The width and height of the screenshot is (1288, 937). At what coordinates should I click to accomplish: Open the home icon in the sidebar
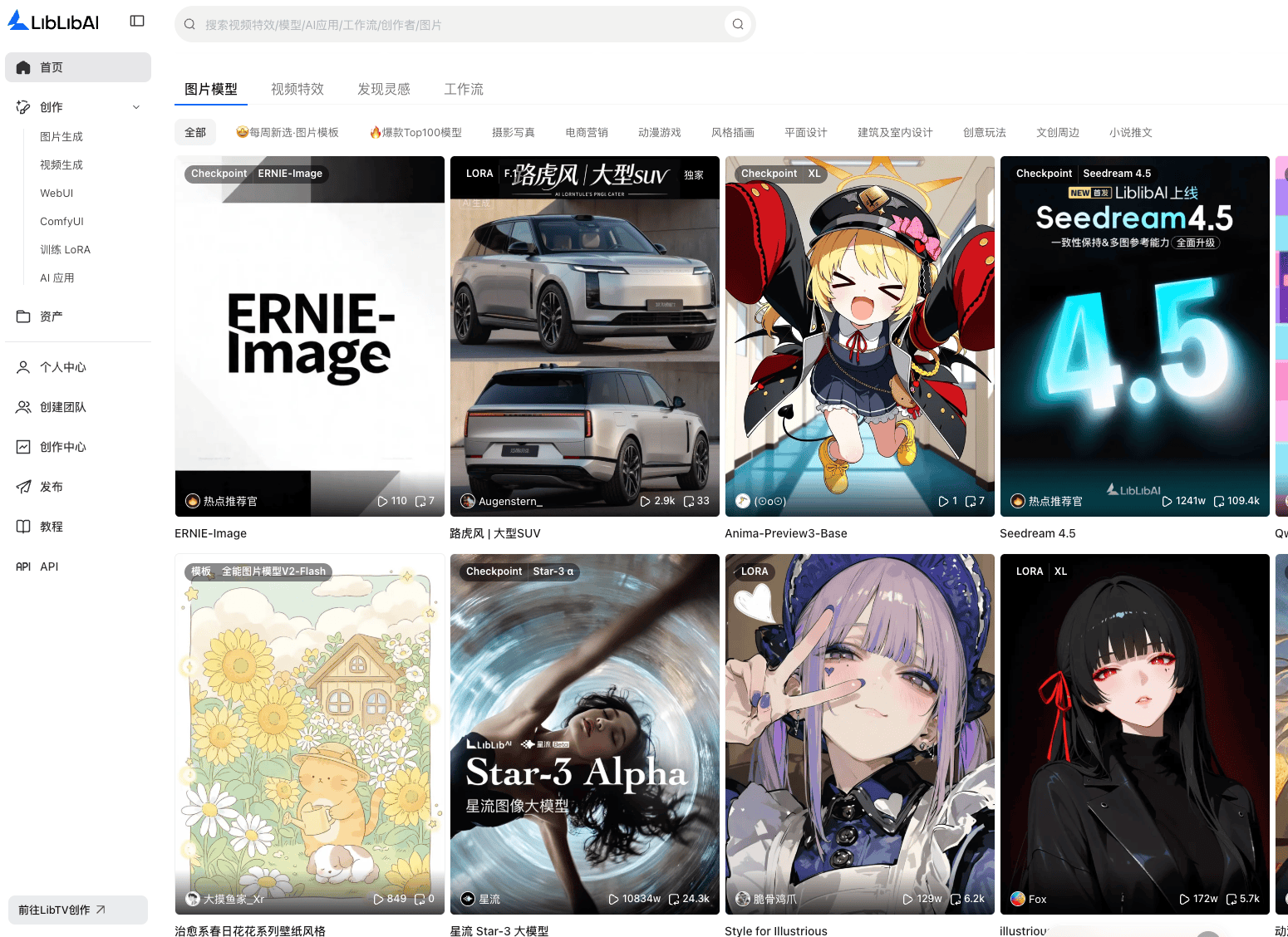(23, 67)
